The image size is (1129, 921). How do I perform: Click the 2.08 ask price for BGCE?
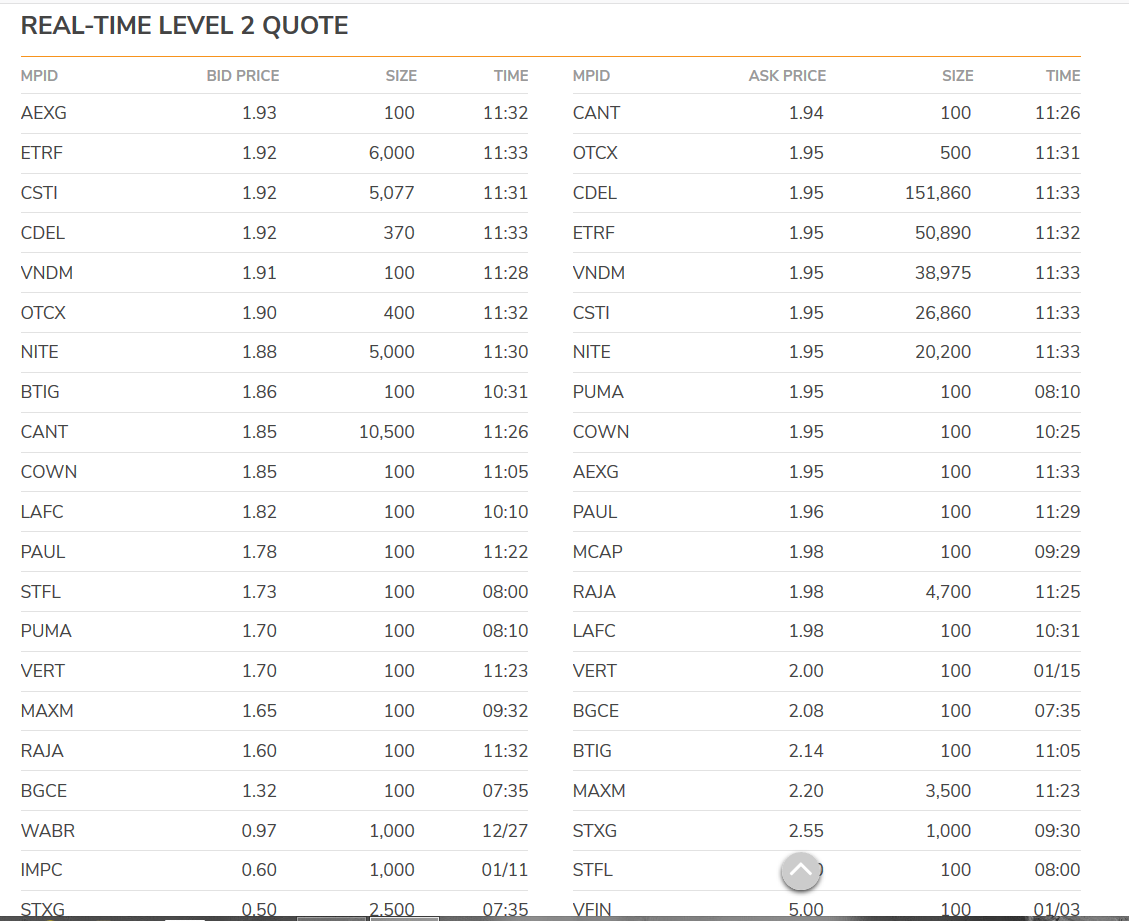pyautogui.click(x=806, y=711)
